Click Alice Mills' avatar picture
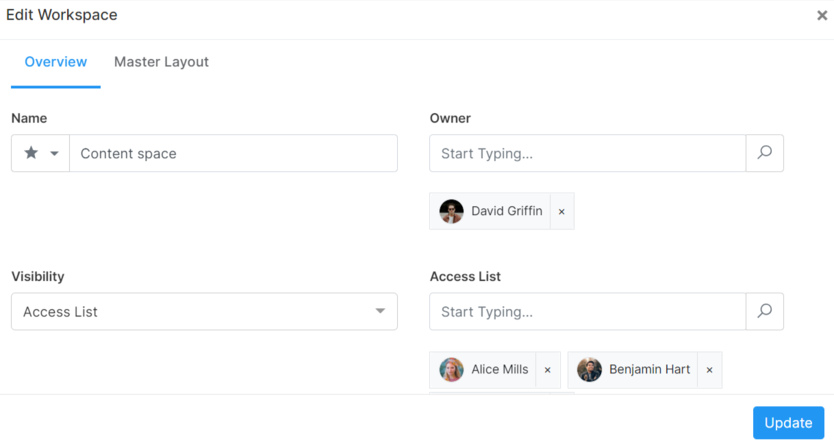Image resolution: width=834 pixels, height=444 pixels. coord(452,370)
